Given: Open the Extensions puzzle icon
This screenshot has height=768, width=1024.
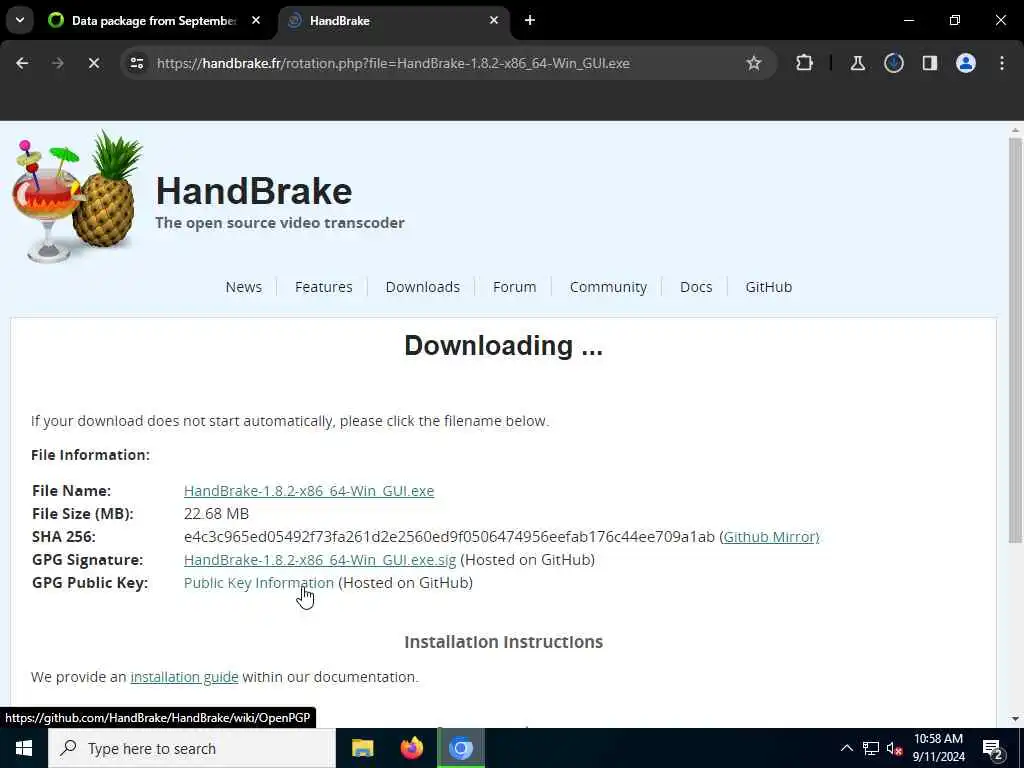Looking at the screenshot, I should pos(805,63).
